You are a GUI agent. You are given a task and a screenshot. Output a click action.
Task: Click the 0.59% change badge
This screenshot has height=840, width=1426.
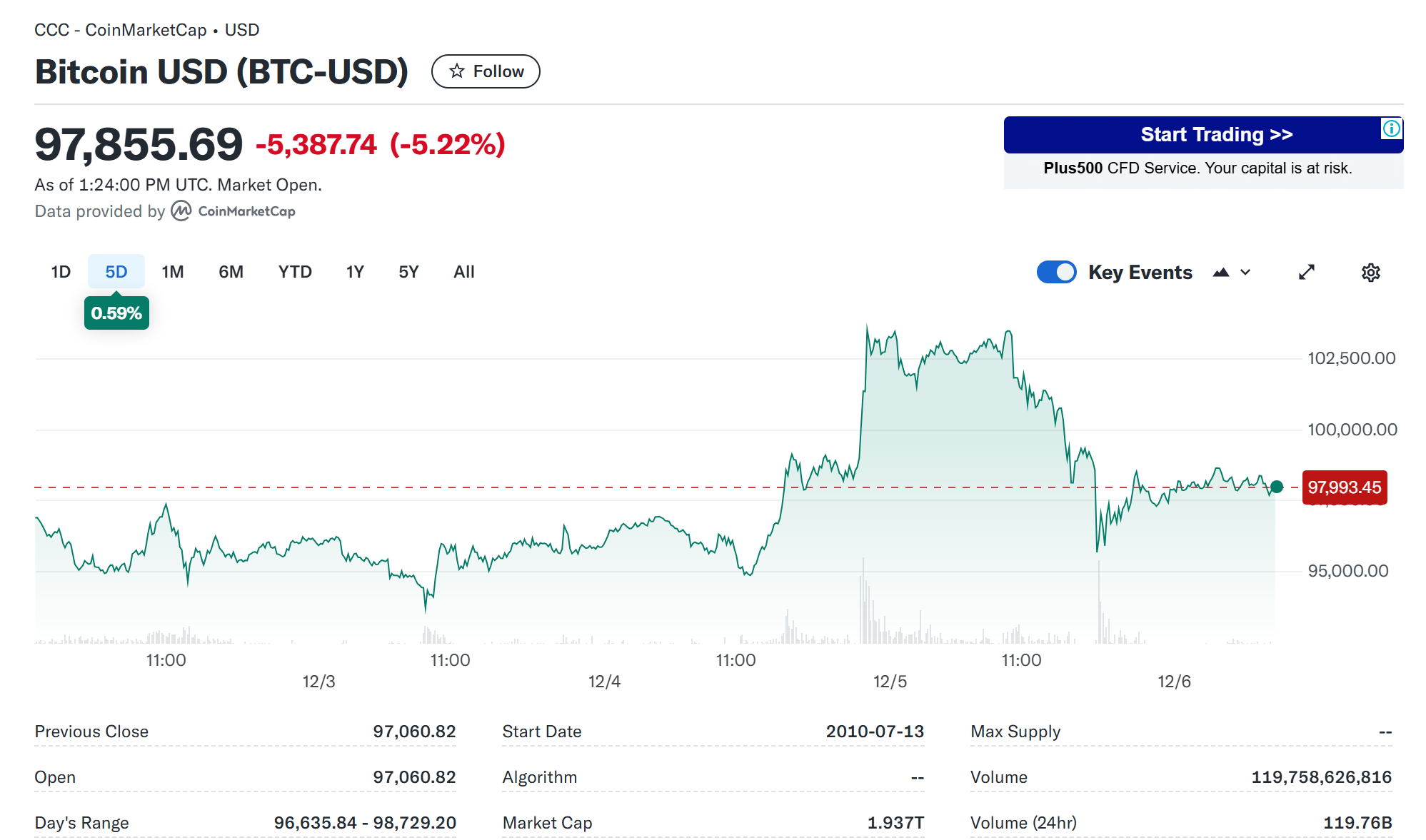pos(116,313)
